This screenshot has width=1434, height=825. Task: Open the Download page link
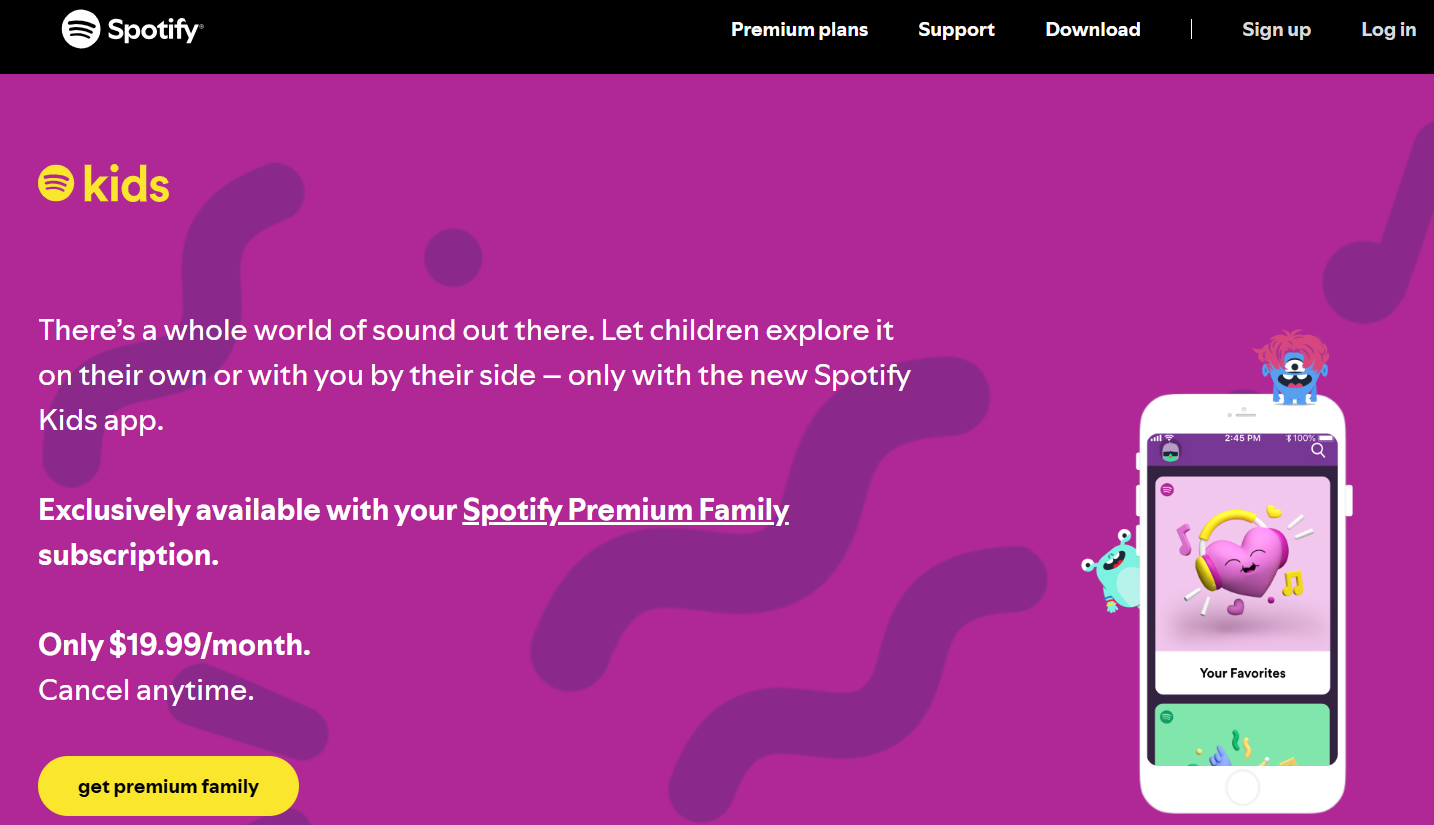point(1092,29)
